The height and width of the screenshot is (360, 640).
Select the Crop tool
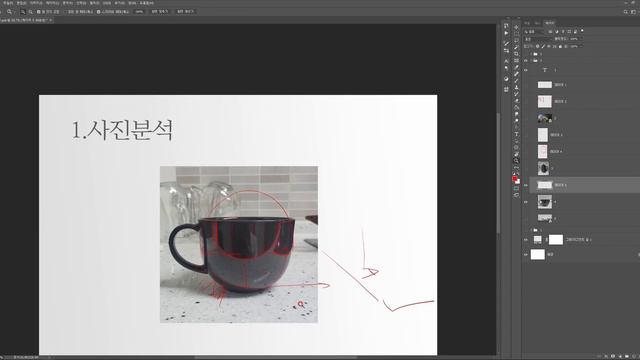[516, 54]
